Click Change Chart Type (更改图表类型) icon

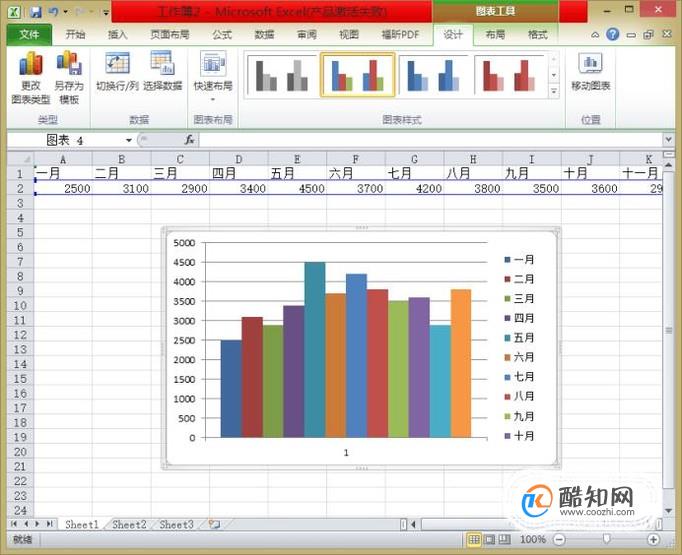pos(30,64)
